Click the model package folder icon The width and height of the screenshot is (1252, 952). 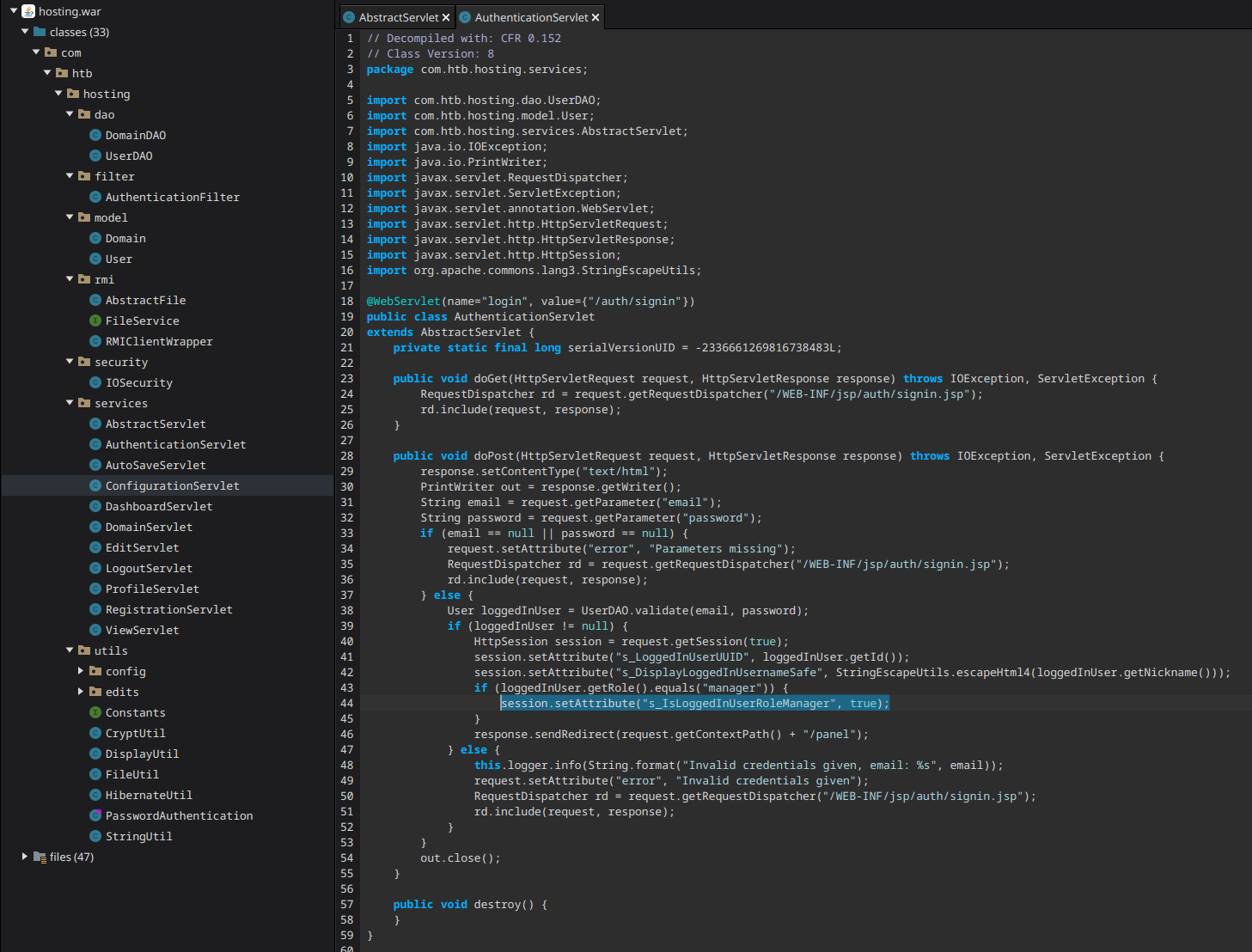[x=84, y=217]
